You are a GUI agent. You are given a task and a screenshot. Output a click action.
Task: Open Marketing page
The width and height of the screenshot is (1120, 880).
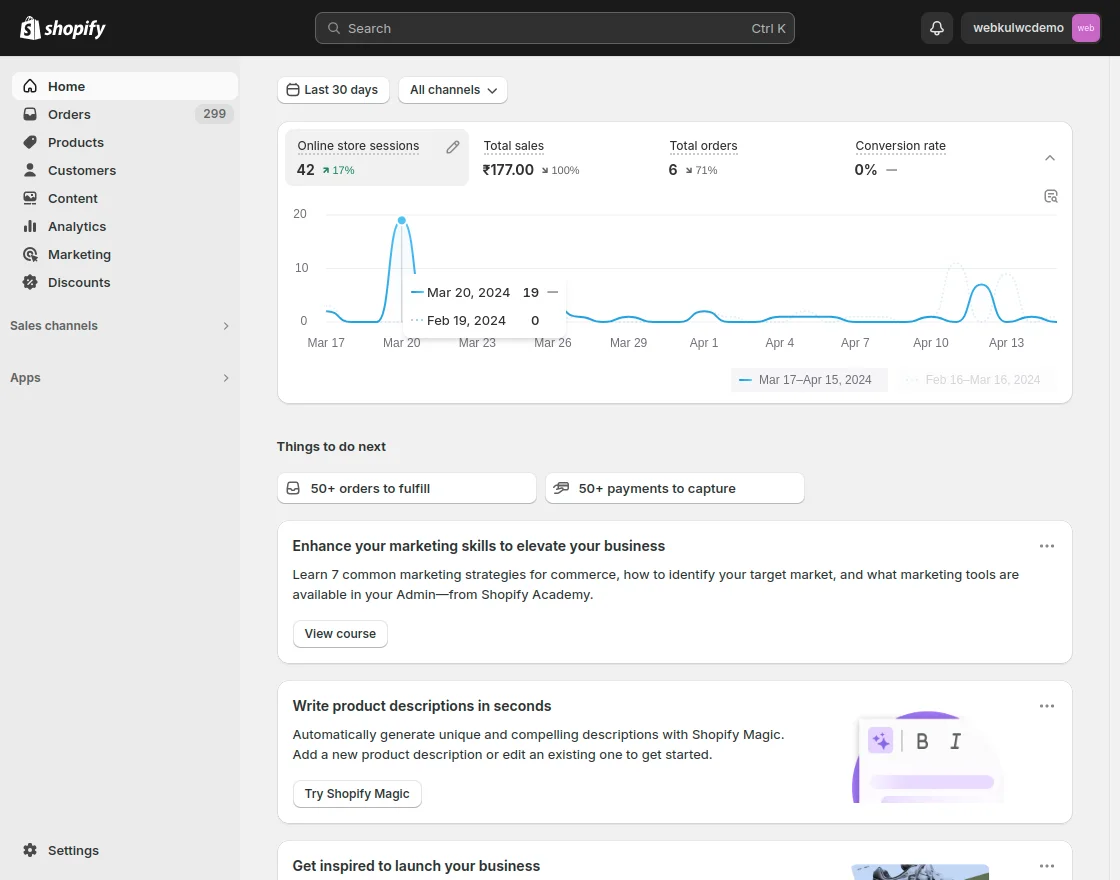pos(125,254)
